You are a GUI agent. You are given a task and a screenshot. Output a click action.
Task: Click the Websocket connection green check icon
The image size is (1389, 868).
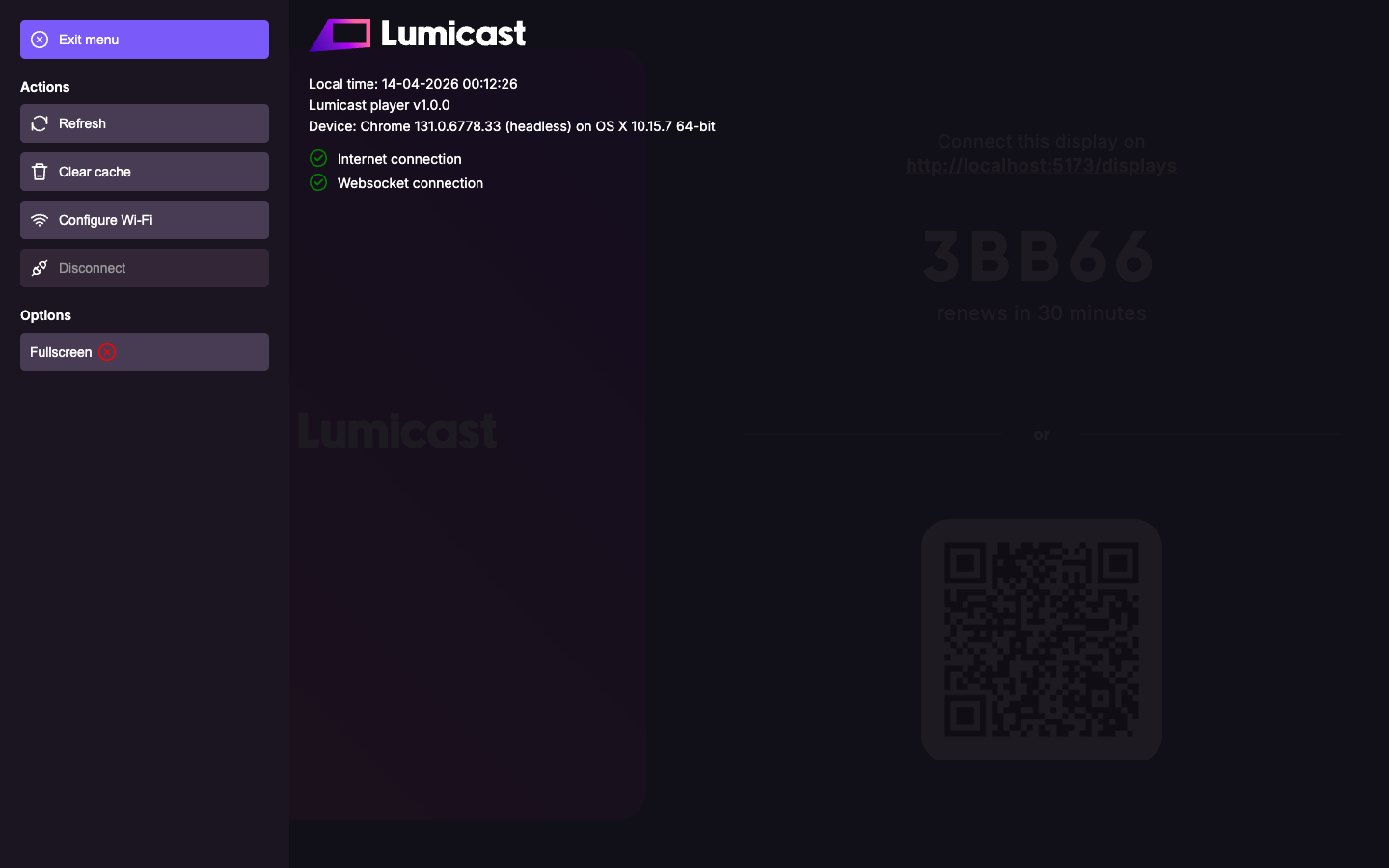pos(318,182)
